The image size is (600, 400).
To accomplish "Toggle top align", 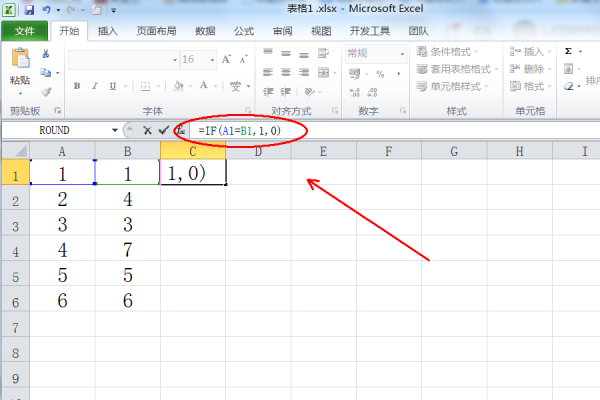I will [268, 52].
